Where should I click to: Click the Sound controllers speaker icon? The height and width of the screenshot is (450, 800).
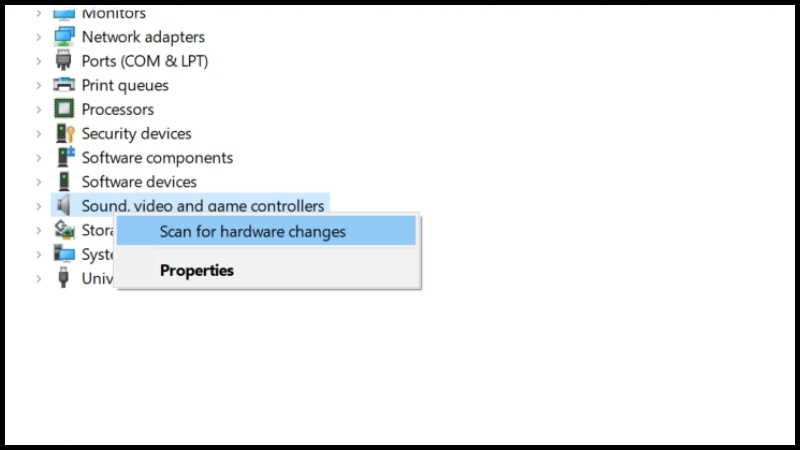63,206
